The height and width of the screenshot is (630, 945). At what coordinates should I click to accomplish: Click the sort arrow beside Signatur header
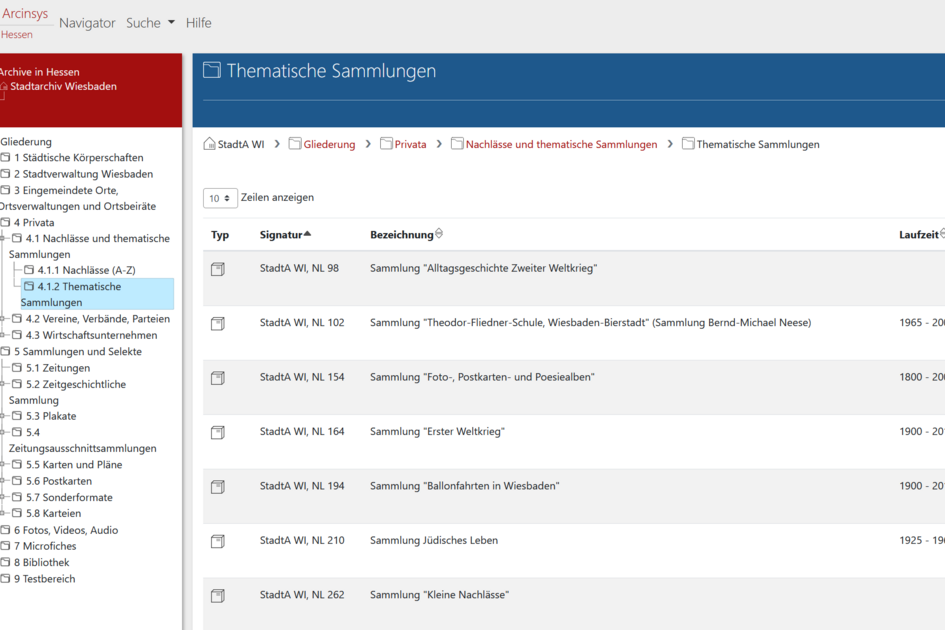coord(307,234)
